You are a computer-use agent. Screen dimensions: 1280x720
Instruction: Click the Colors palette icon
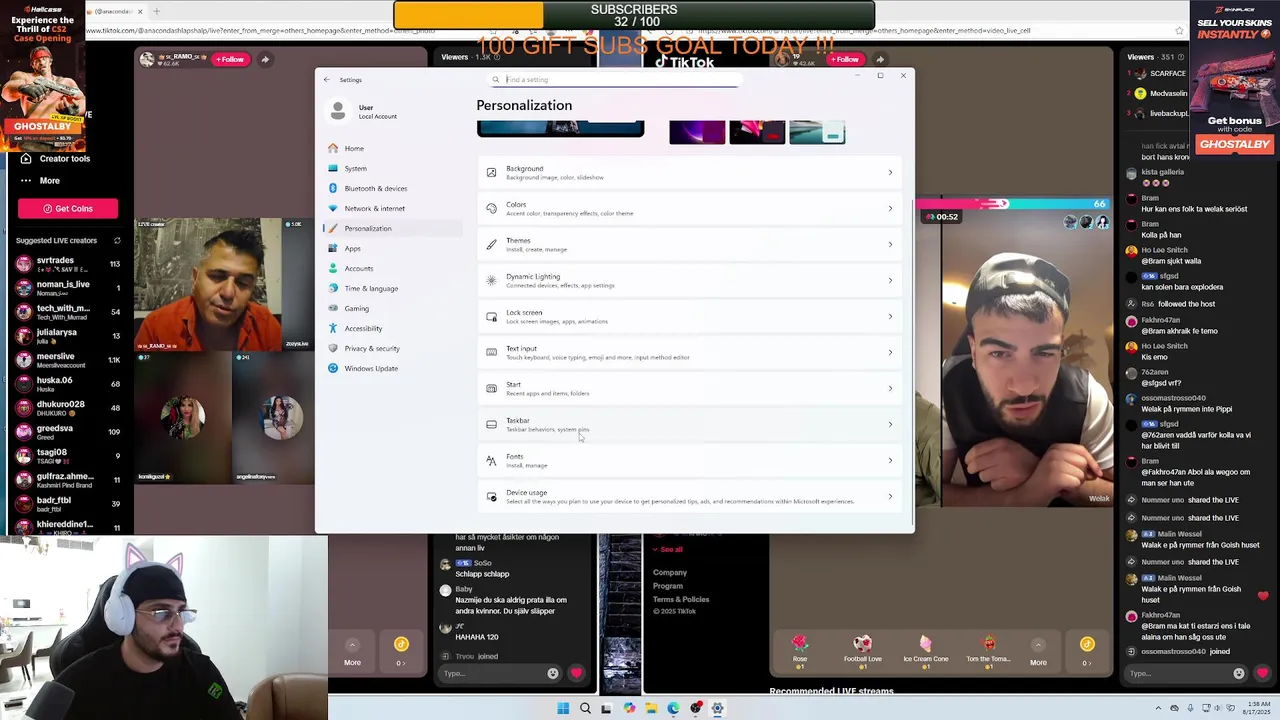tap(491, 208)
